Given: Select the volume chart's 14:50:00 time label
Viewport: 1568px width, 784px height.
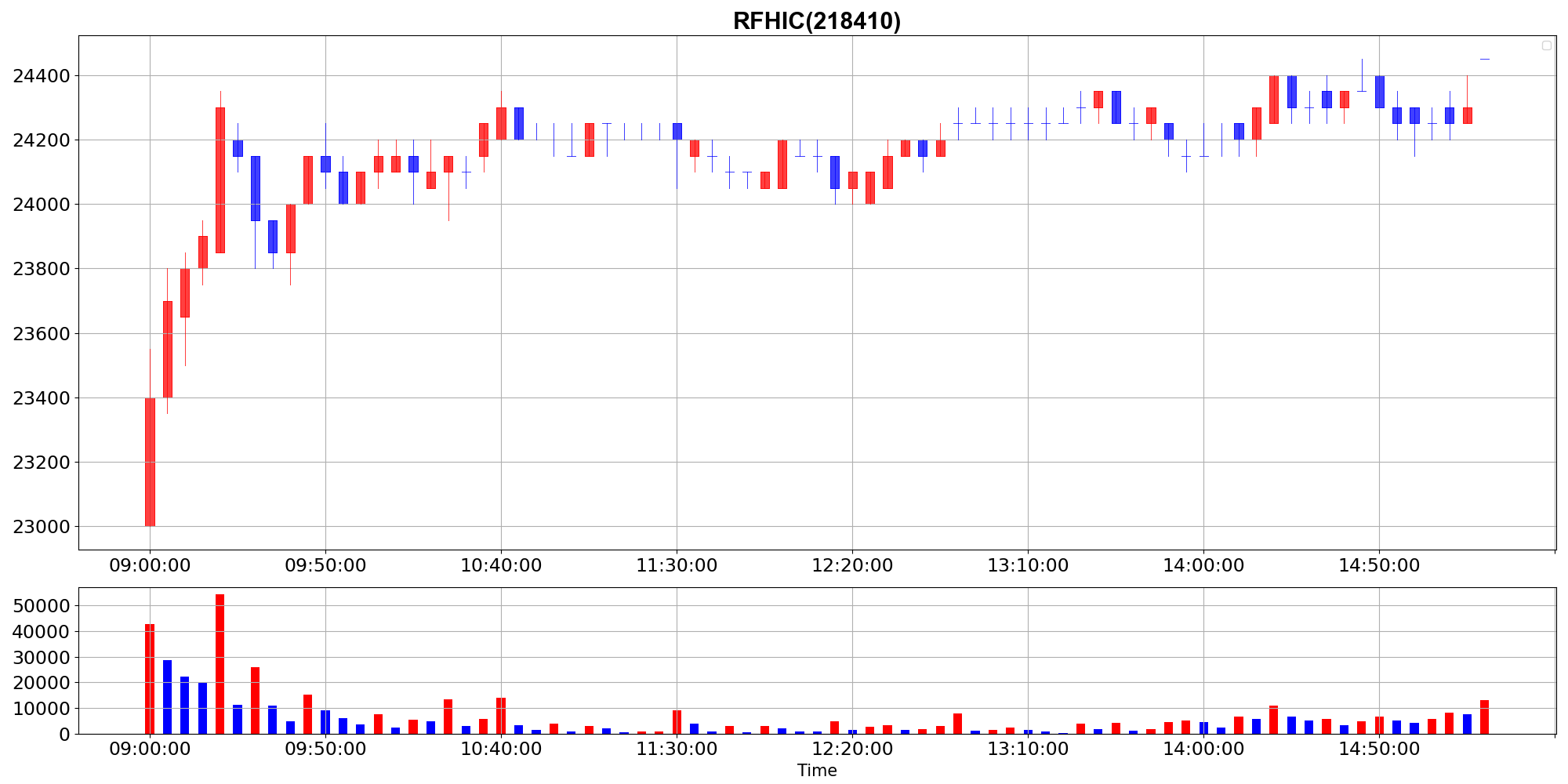Looking at the screenshot, I should [1379, 750].
